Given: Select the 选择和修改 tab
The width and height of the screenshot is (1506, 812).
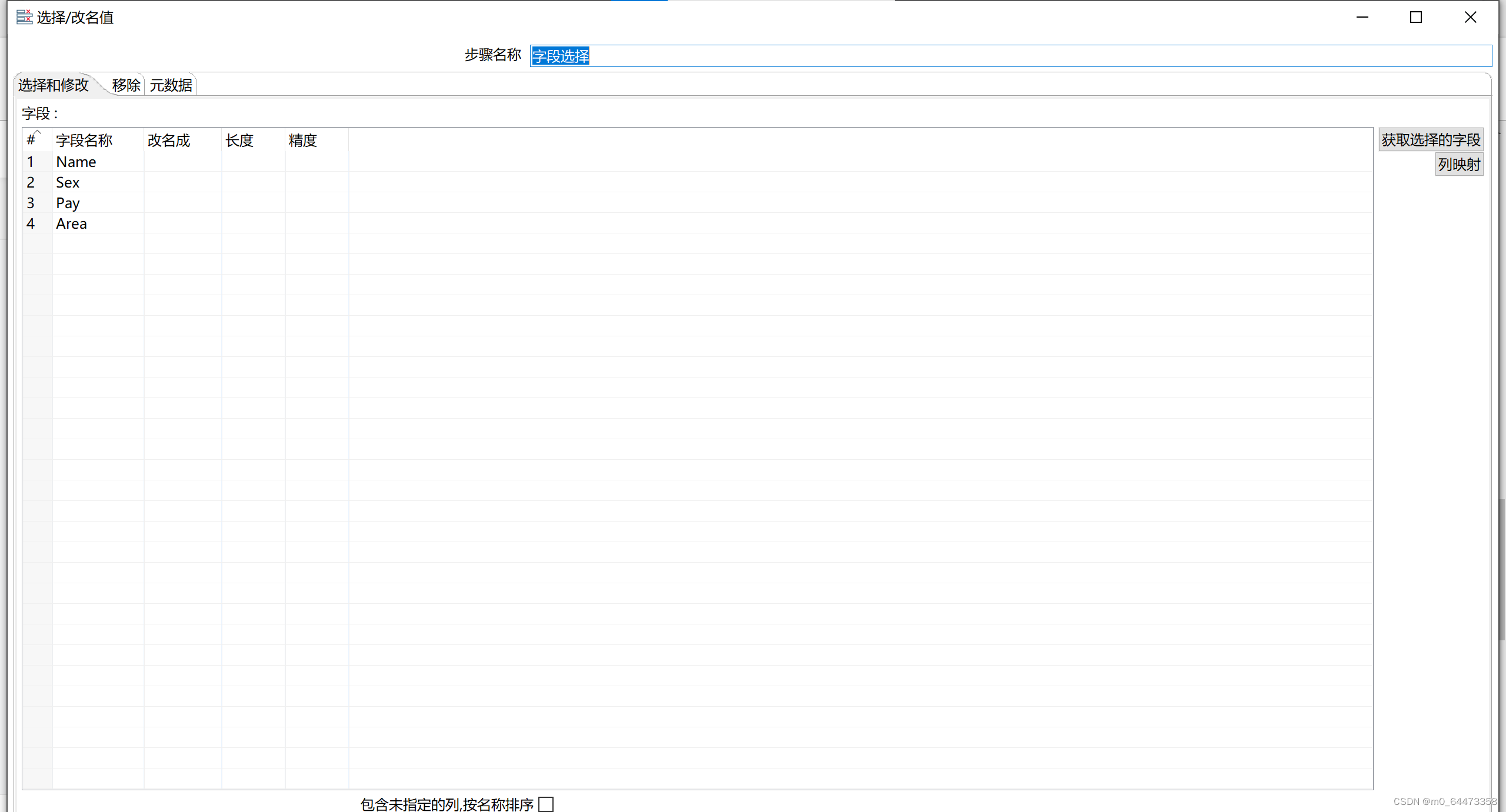Looking at the screenshot, I should point(53,85).
